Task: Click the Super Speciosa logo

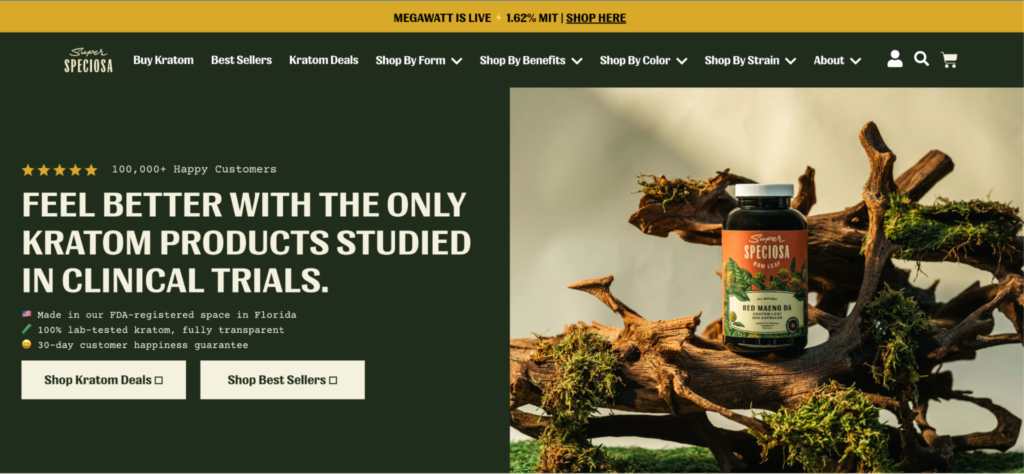Action: (x=89, y=60)
